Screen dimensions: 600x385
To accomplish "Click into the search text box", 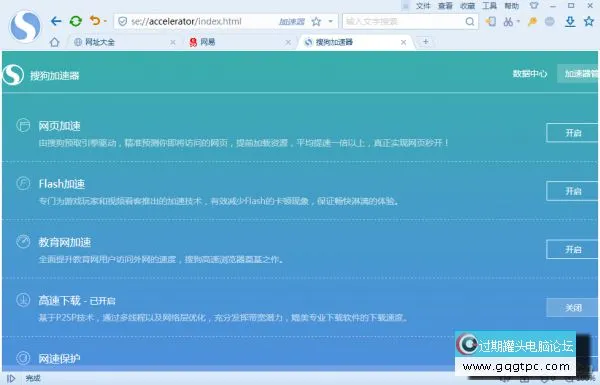I will point(404,21).
